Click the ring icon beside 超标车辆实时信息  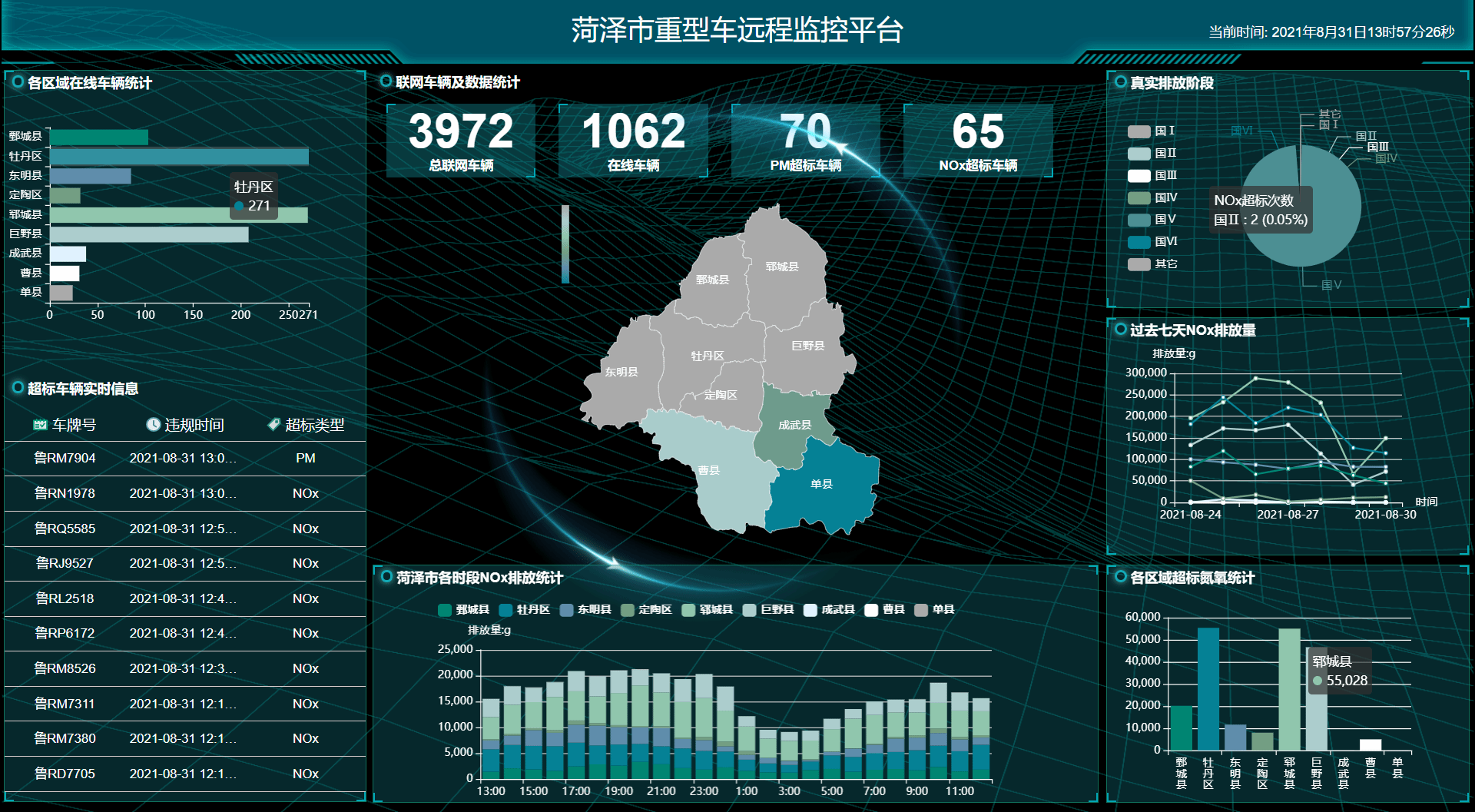(18, 388)
